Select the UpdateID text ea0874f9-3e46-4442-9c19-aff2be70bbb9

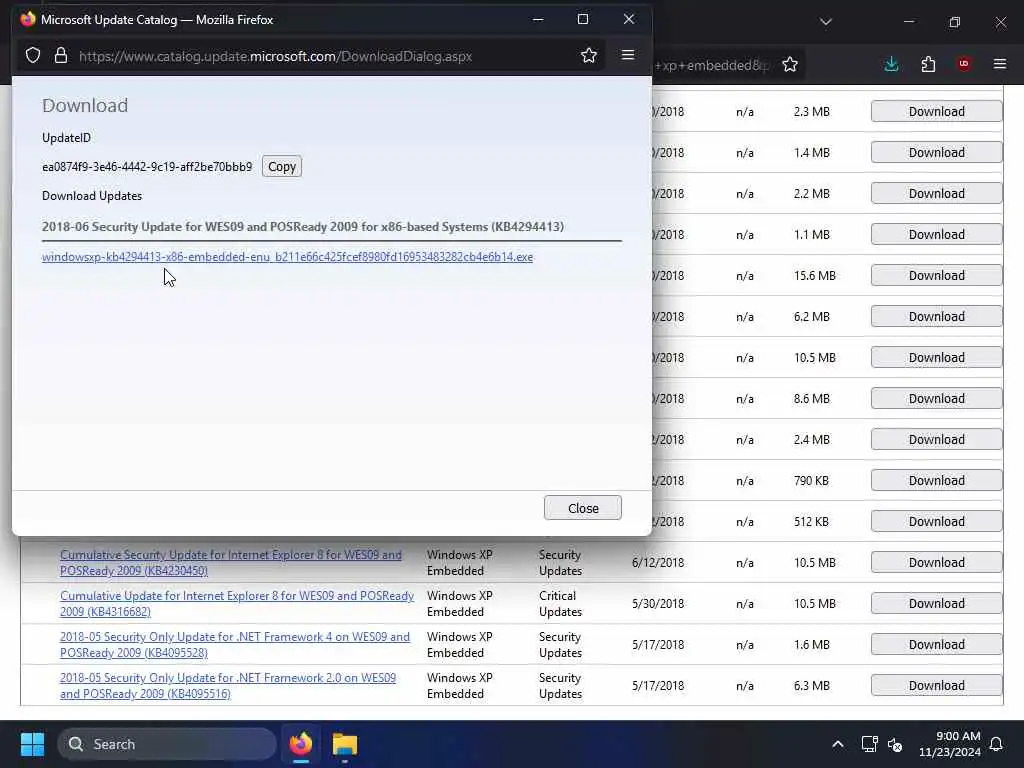click(x=147, y=167)
